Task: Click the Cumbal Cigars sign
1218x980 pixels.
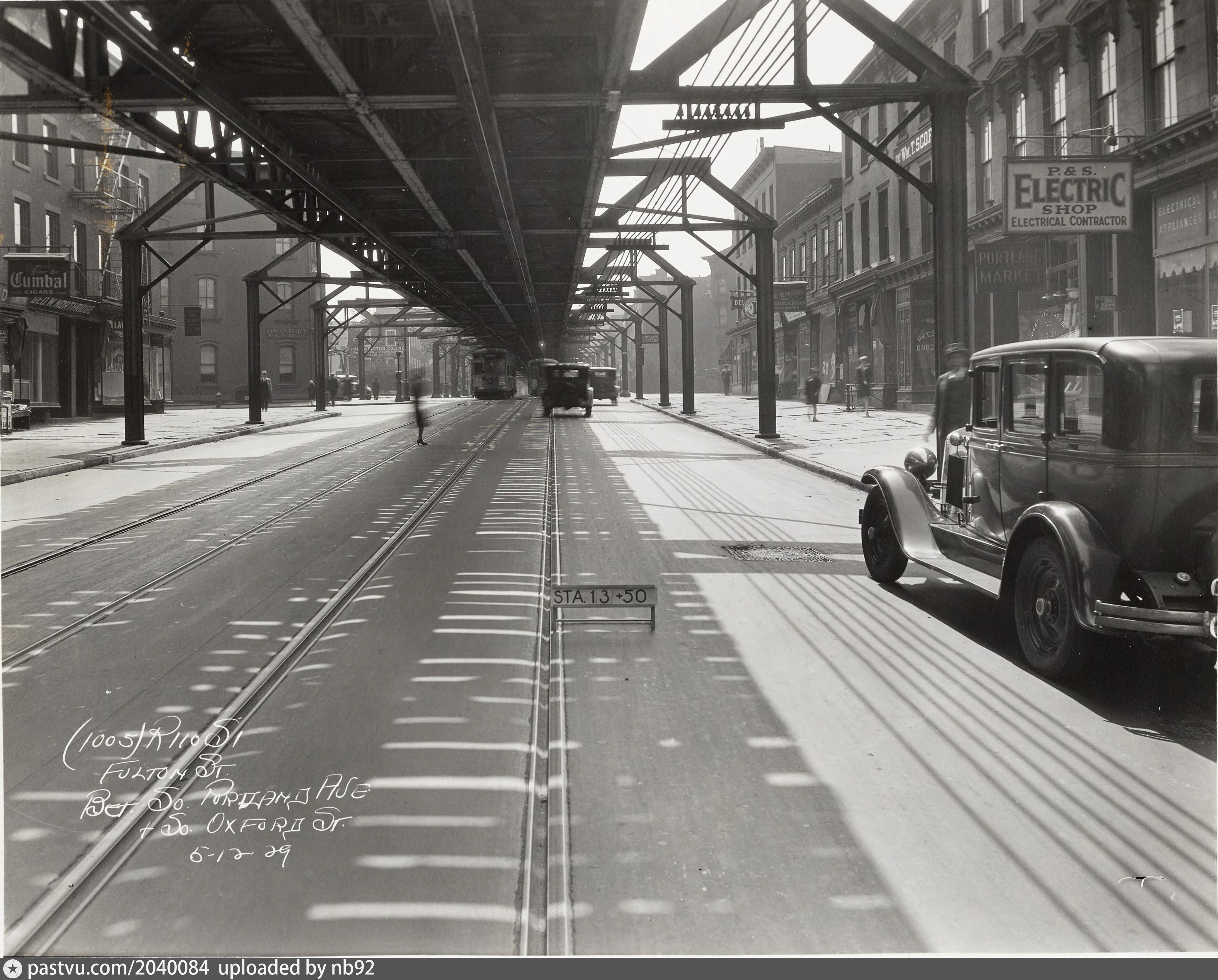Action: 38,278
